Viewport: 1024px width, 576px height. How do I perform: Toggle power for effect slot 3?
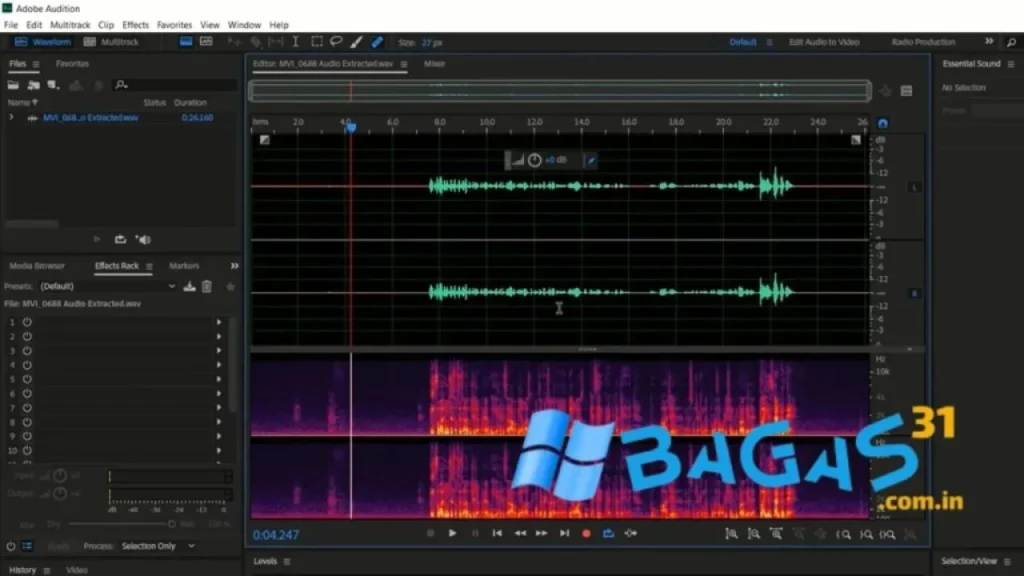[27, 351]
